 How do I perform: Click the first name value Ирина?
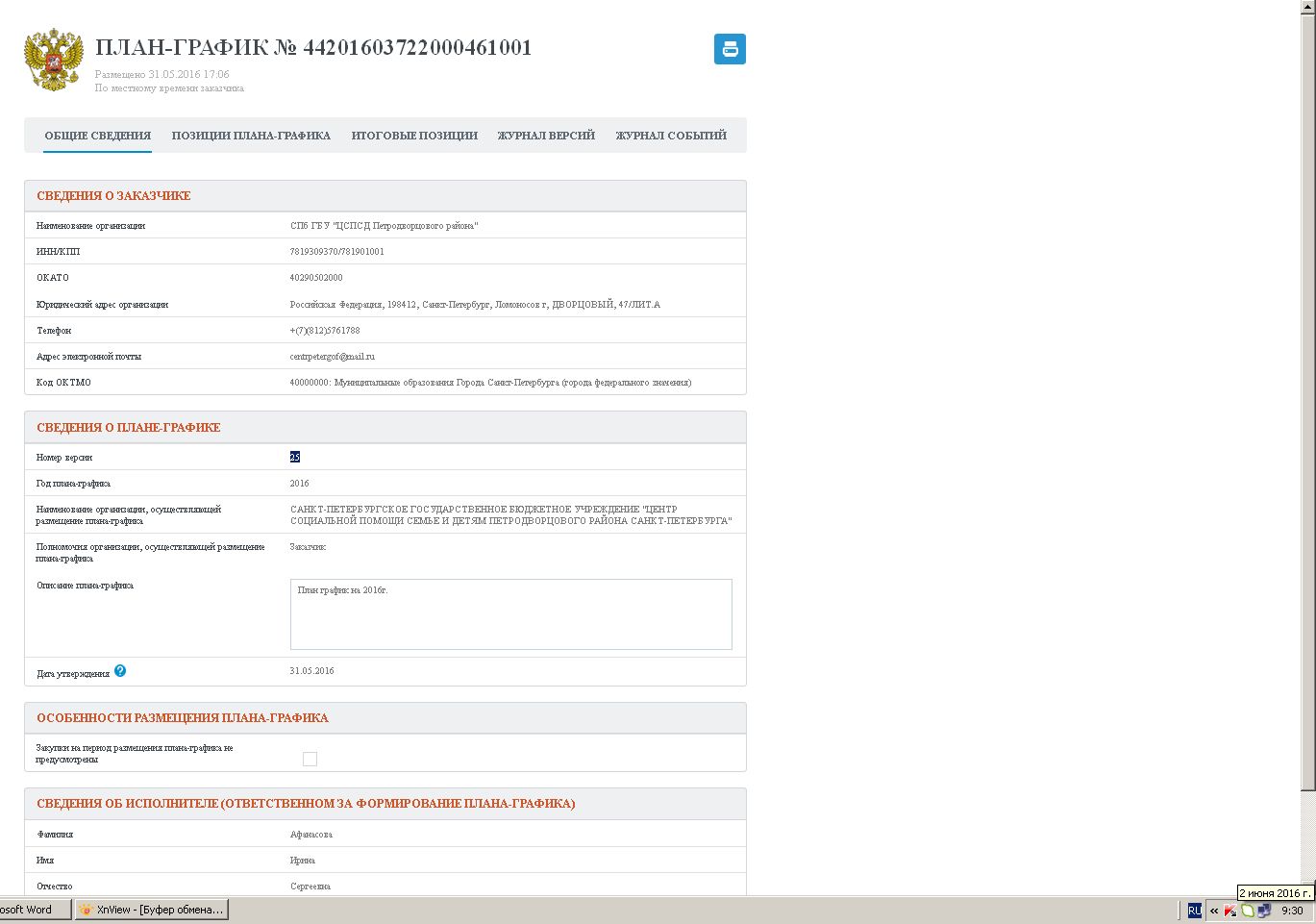(303, 861)
